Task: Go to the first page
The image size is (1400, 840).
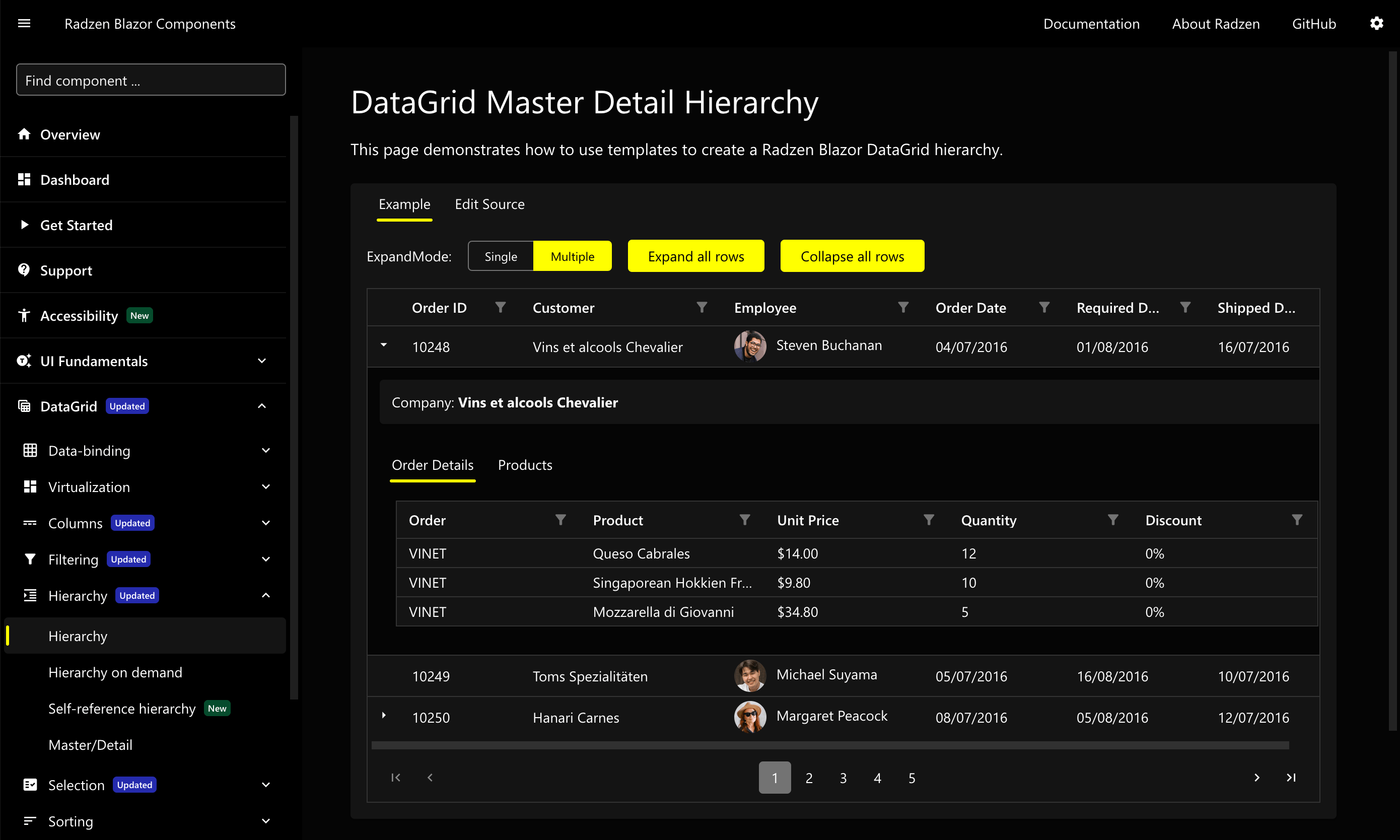Action: (395, 778)
